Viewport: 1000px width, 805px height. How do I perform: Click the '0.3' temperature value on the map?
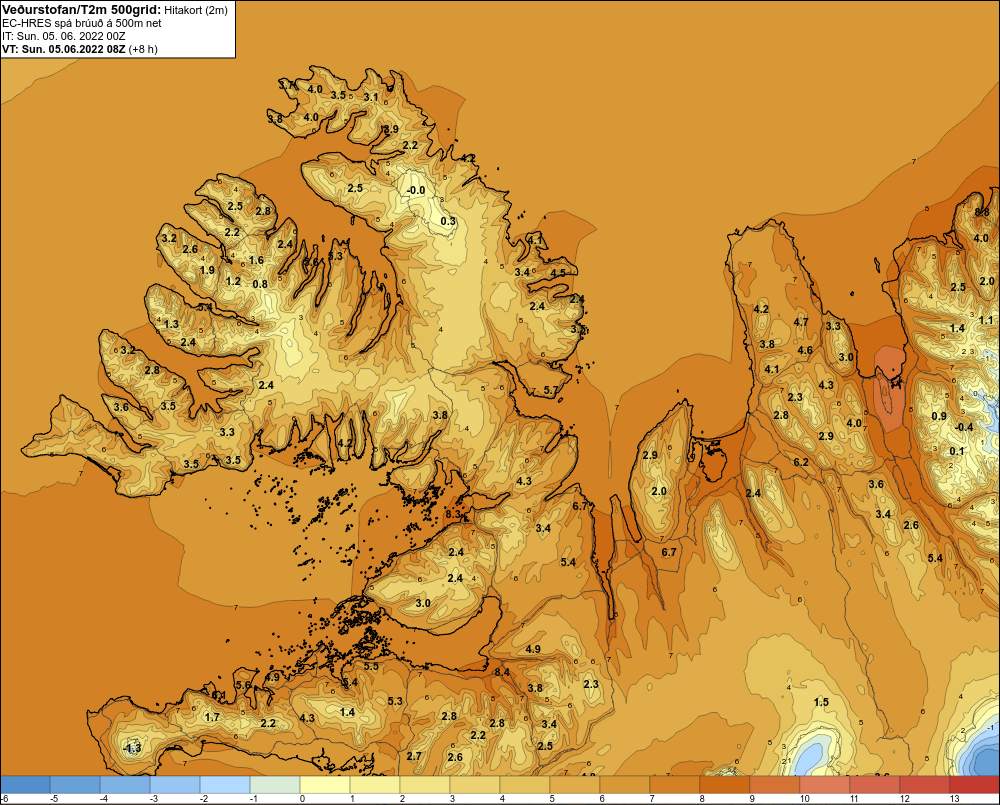coord(448,221)
